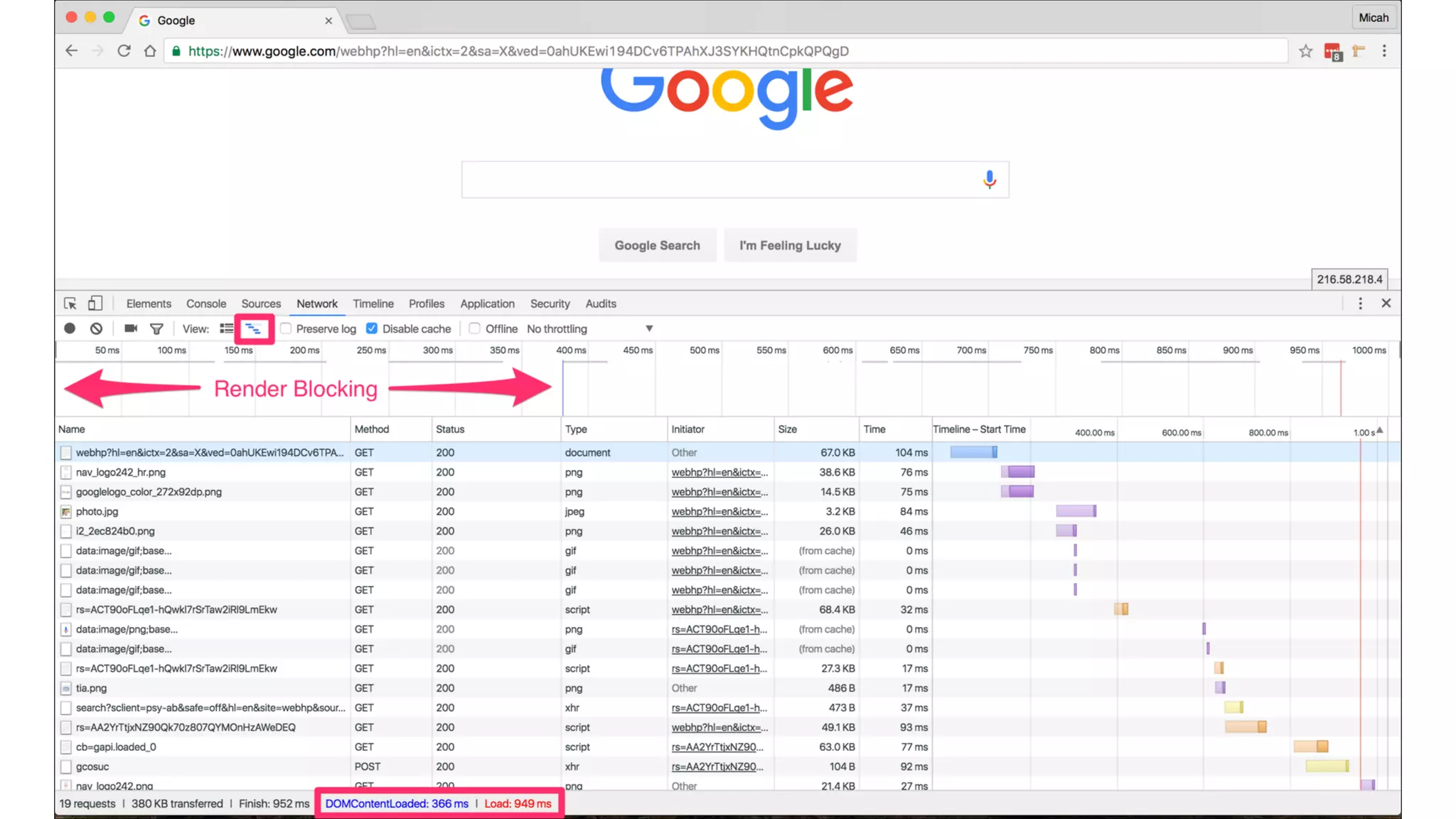Toggle the capture screenshots camera icon
Viewport: 1456px width, 819px height.
tap(131, 328)
